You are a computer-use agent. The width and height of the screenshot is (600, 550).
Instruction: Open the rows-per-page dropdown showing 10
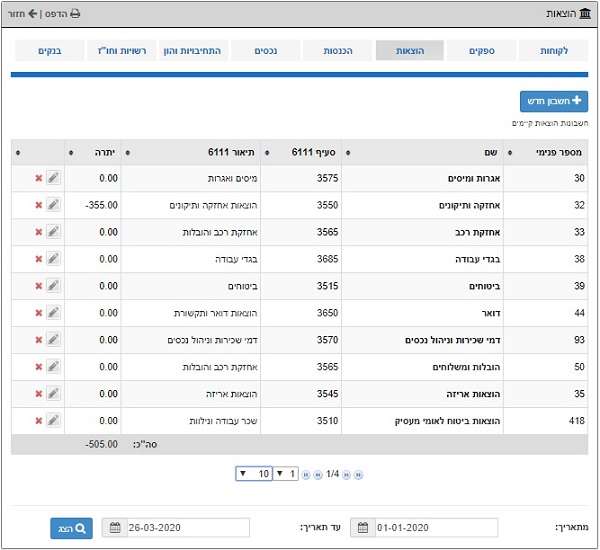pyautogui.click(x=254, y=474)
